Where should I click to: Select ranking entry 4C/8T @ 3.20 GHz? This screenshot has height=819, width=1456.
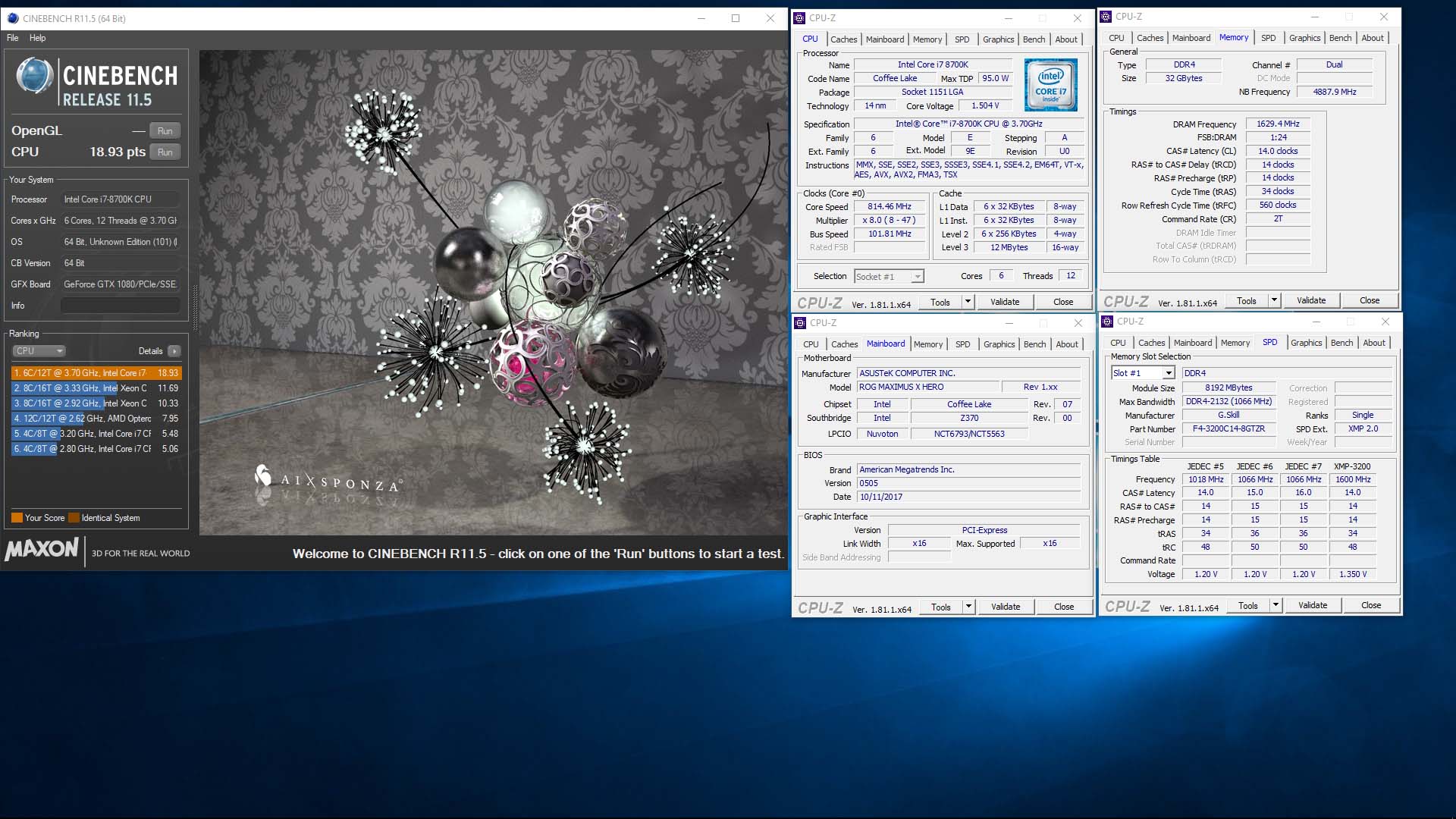click(96, 434)
